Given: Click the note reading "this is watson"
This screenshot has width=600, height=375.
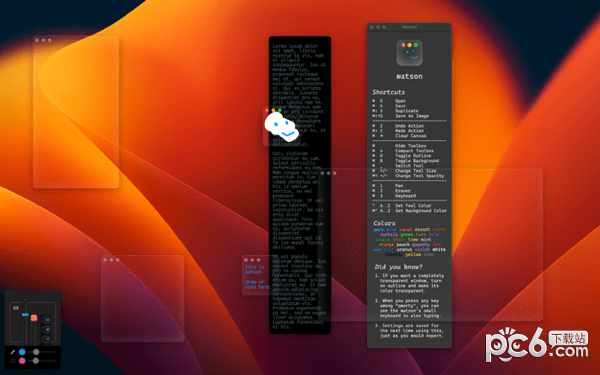Looking at the screenshot, I should pyautogui.click(x=254, y=269).
